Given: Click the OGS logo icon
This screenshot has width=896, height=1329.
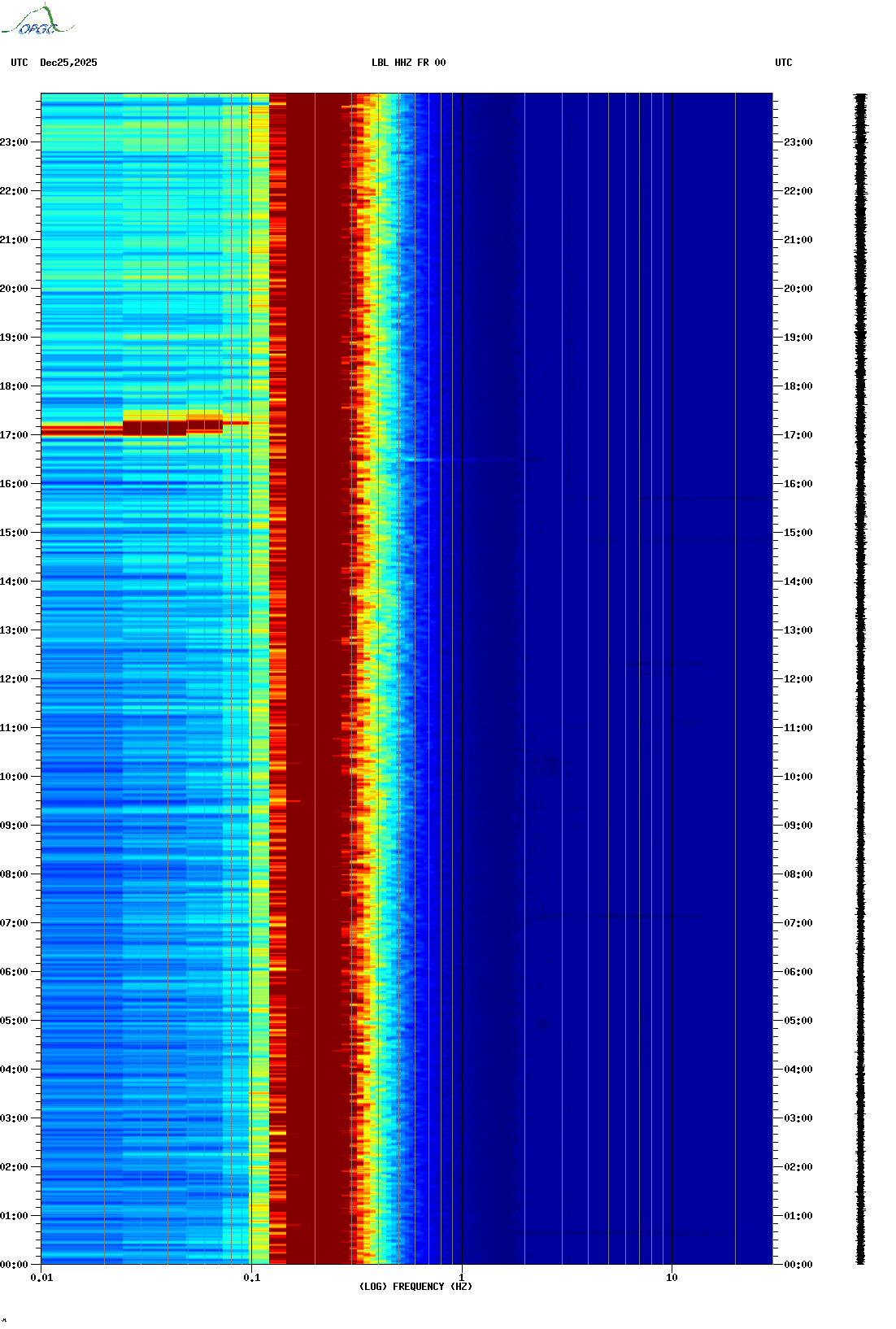Looking at the screenshot, I should [x=37, y=20].
